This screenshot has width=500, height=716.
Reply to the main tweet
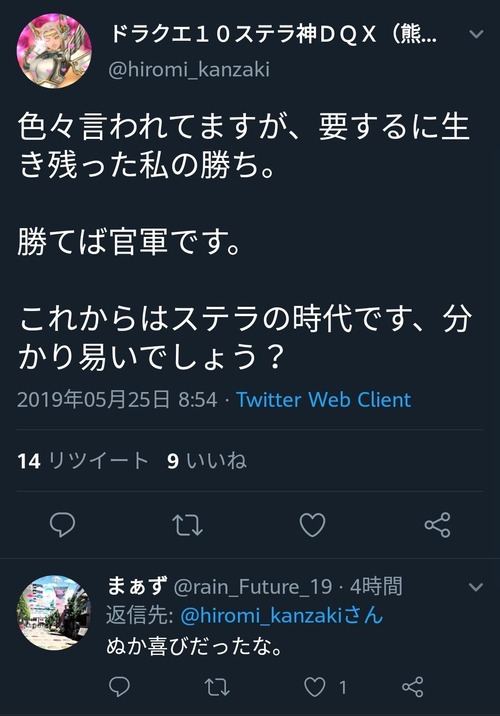tap(63, 524)
